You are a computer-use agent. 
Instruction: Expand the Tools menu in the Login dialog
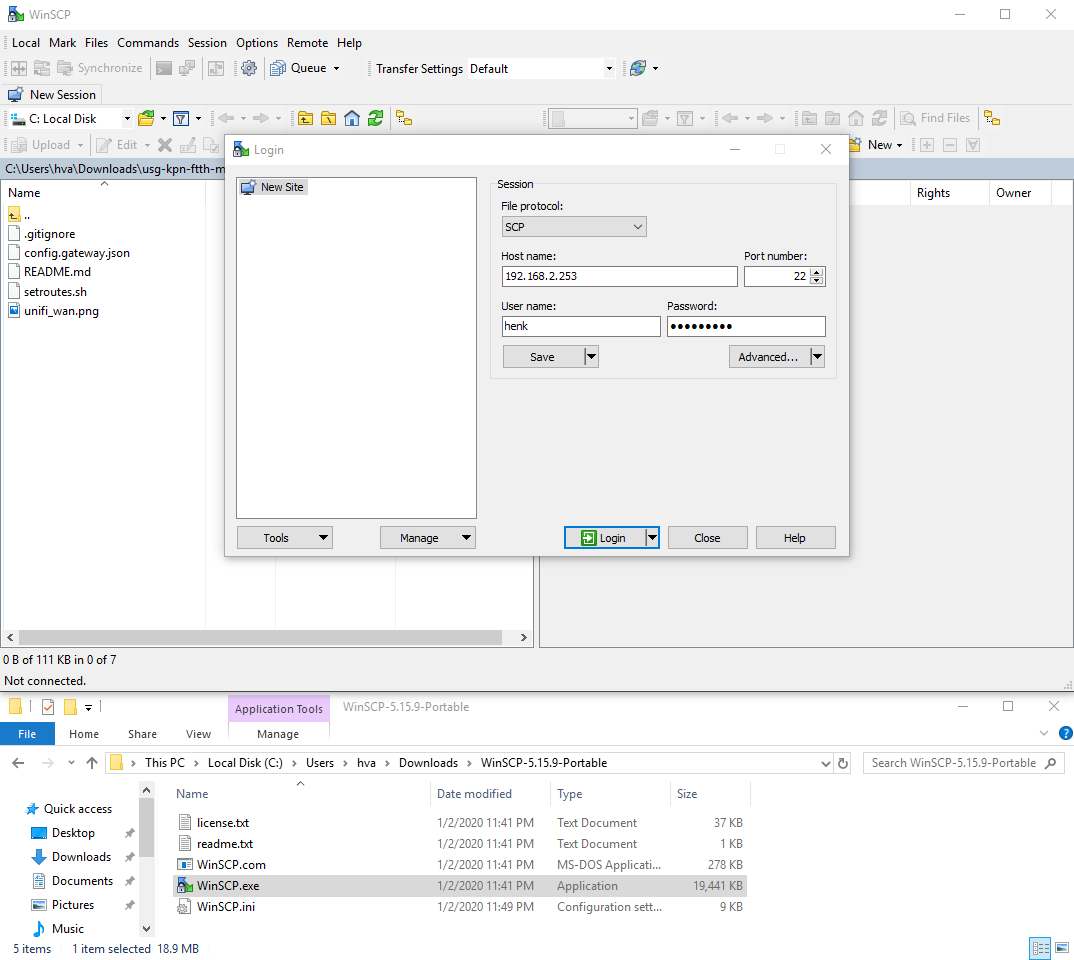coord(284,537)
